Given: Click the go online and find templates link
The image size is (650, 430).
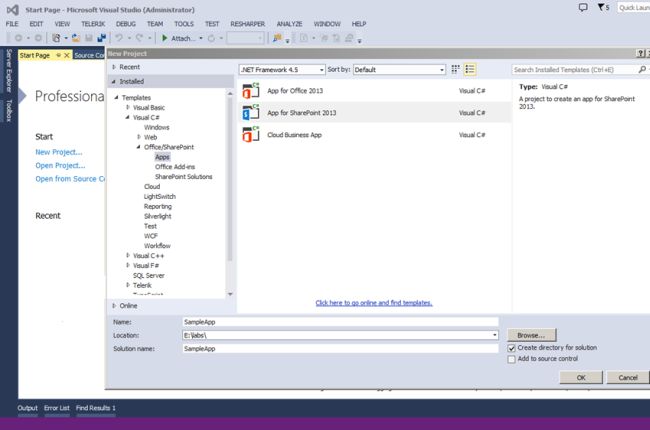Looking at the screenshot, I should [374, 303].
